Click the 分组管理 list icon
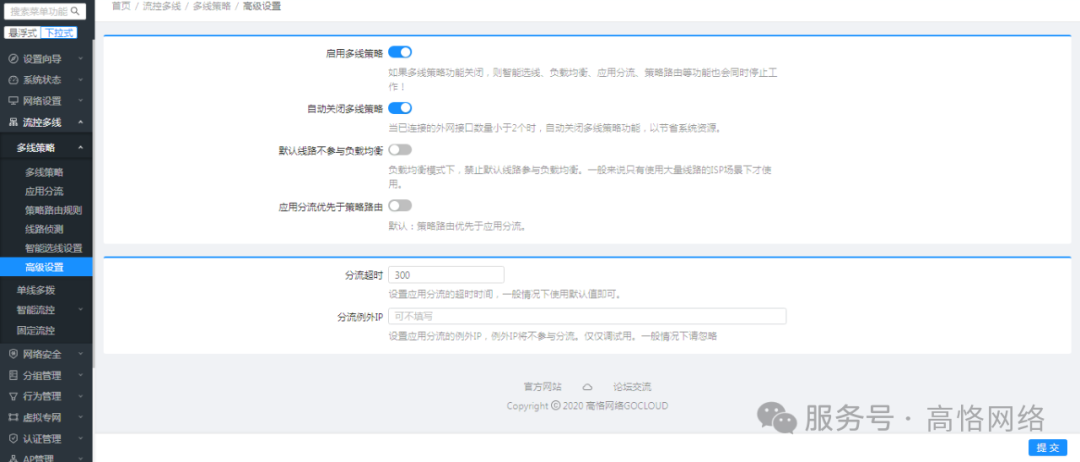This screenshot has width=1080, height=462. click(x=13, y=375)
